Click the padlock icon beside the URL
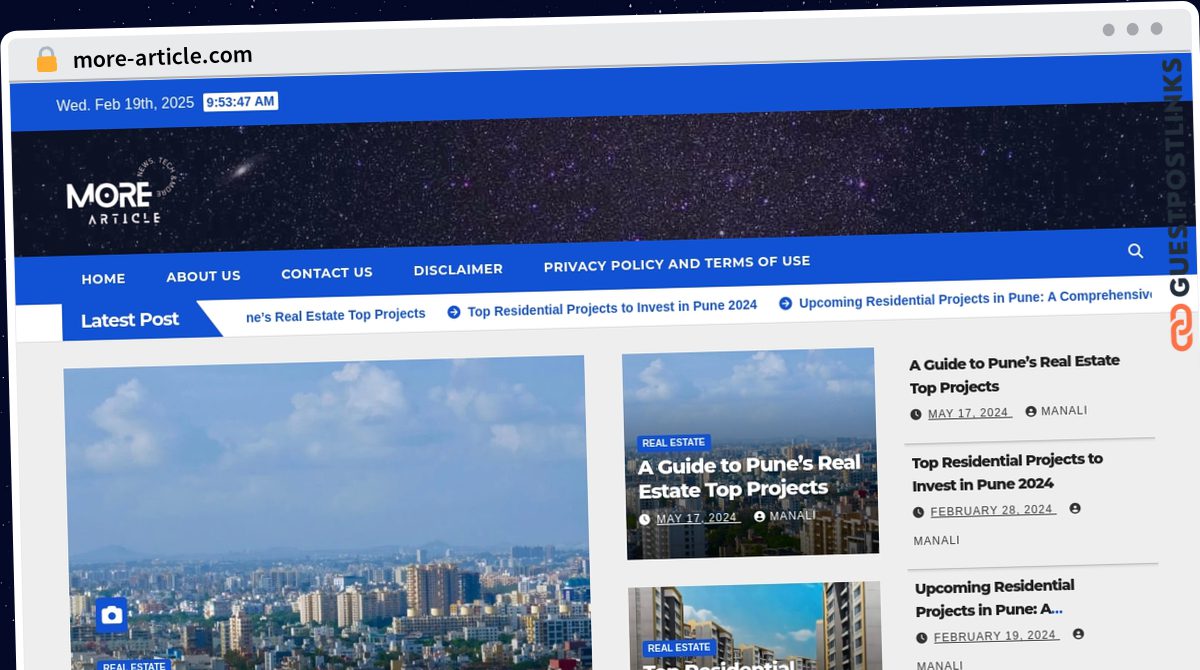The image size is (1200, 670). (x=46, y=60)
